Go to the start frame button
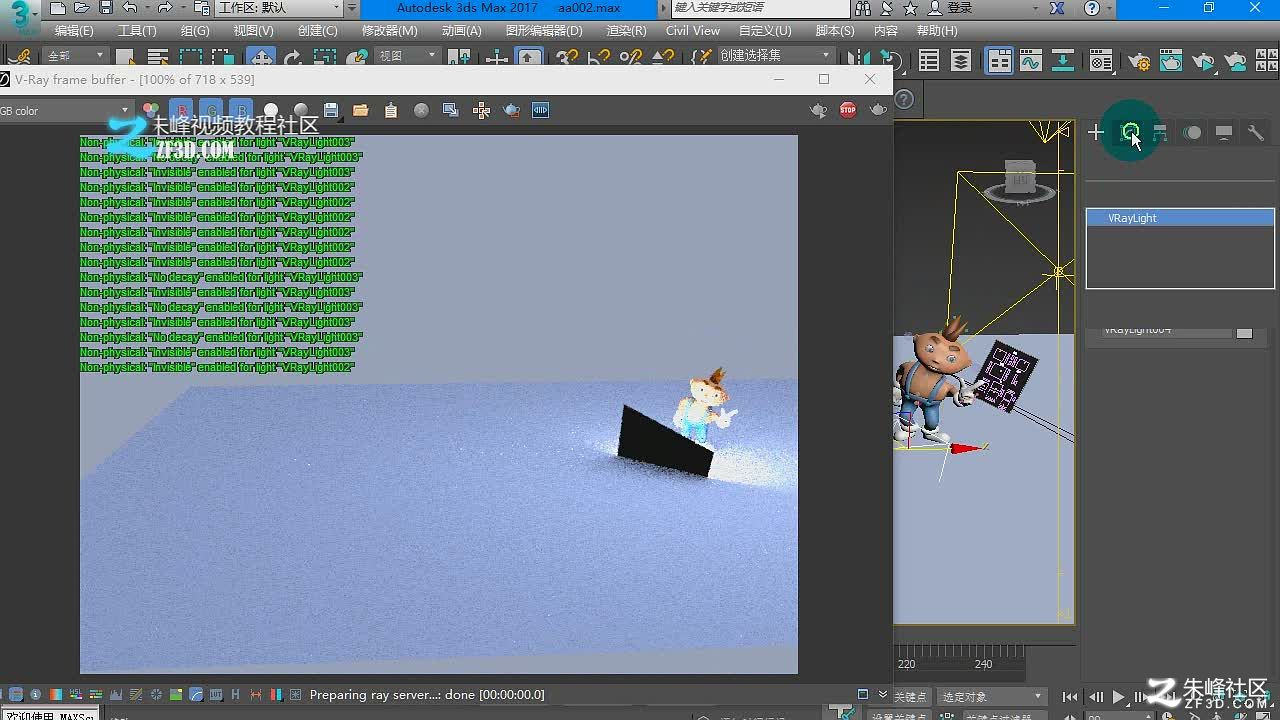The image size is (1280, 720). pos(1070,697)
